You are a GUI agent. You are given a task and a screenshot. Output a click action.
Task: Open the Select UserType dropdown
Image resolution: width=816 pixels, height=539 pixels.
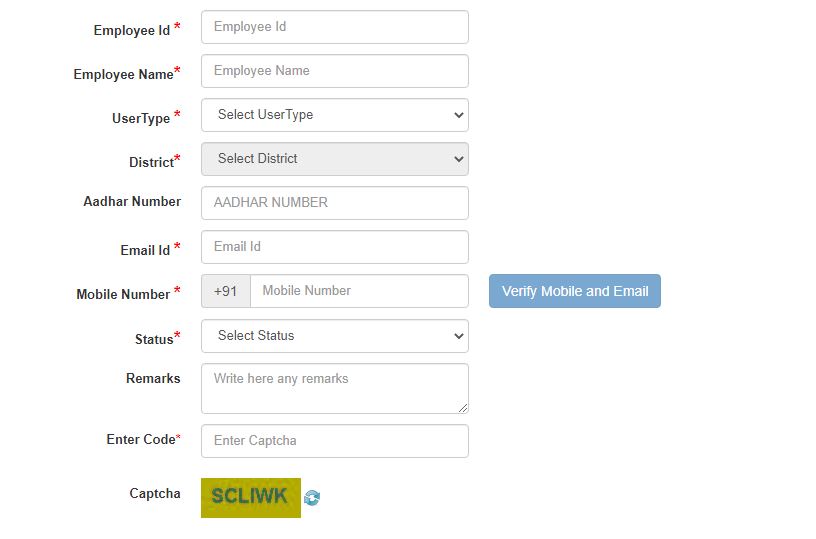coord(335,115)
